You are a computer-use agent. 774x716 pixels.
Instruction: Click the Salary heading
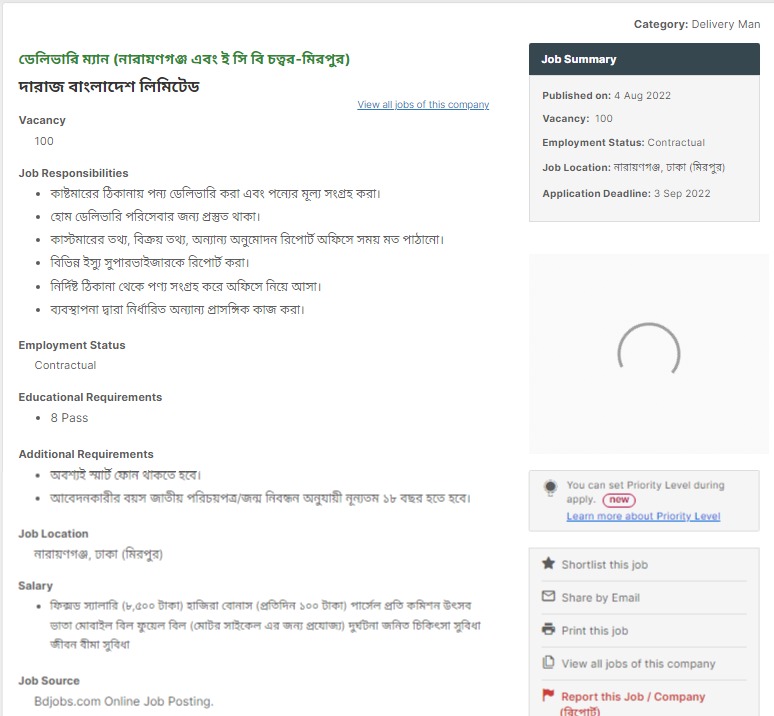(x=36, y=586)
